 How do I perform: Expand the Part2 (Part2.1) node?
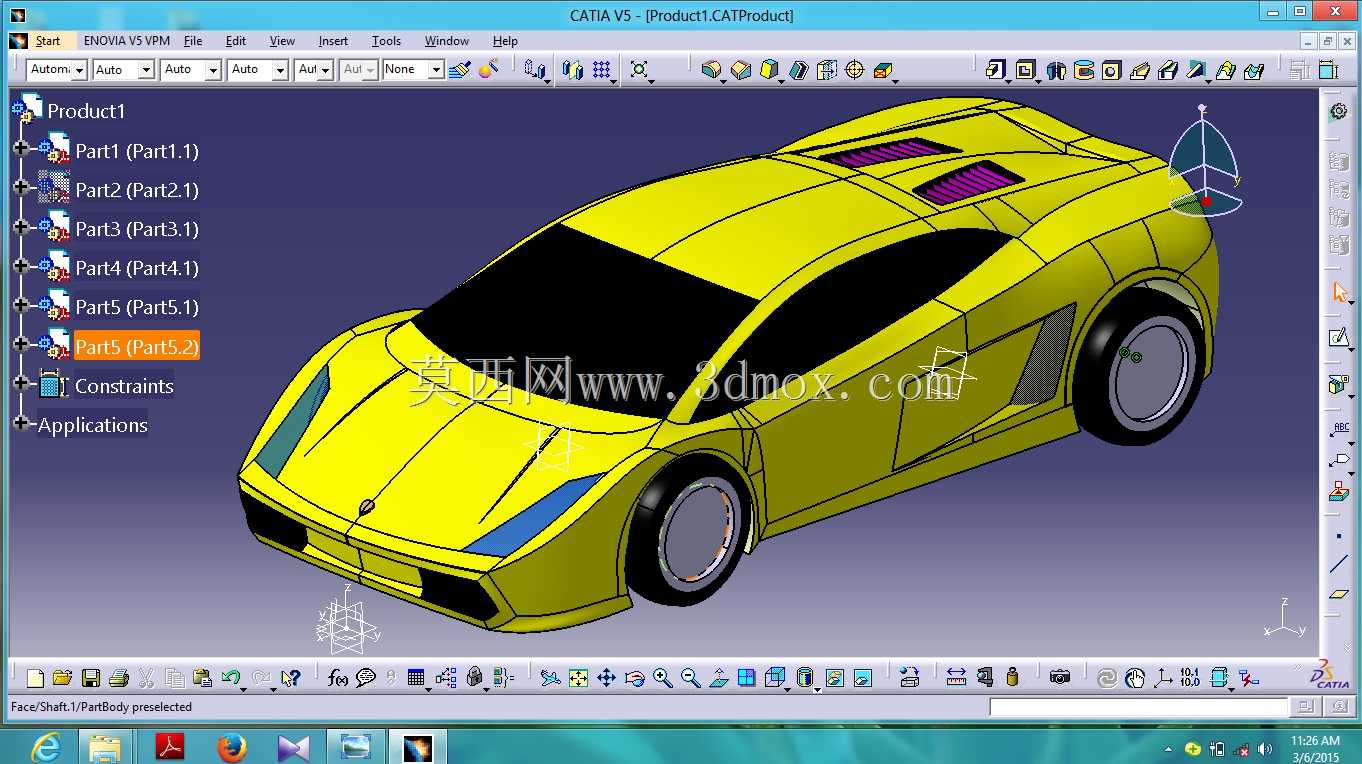[x=21, y=187]
